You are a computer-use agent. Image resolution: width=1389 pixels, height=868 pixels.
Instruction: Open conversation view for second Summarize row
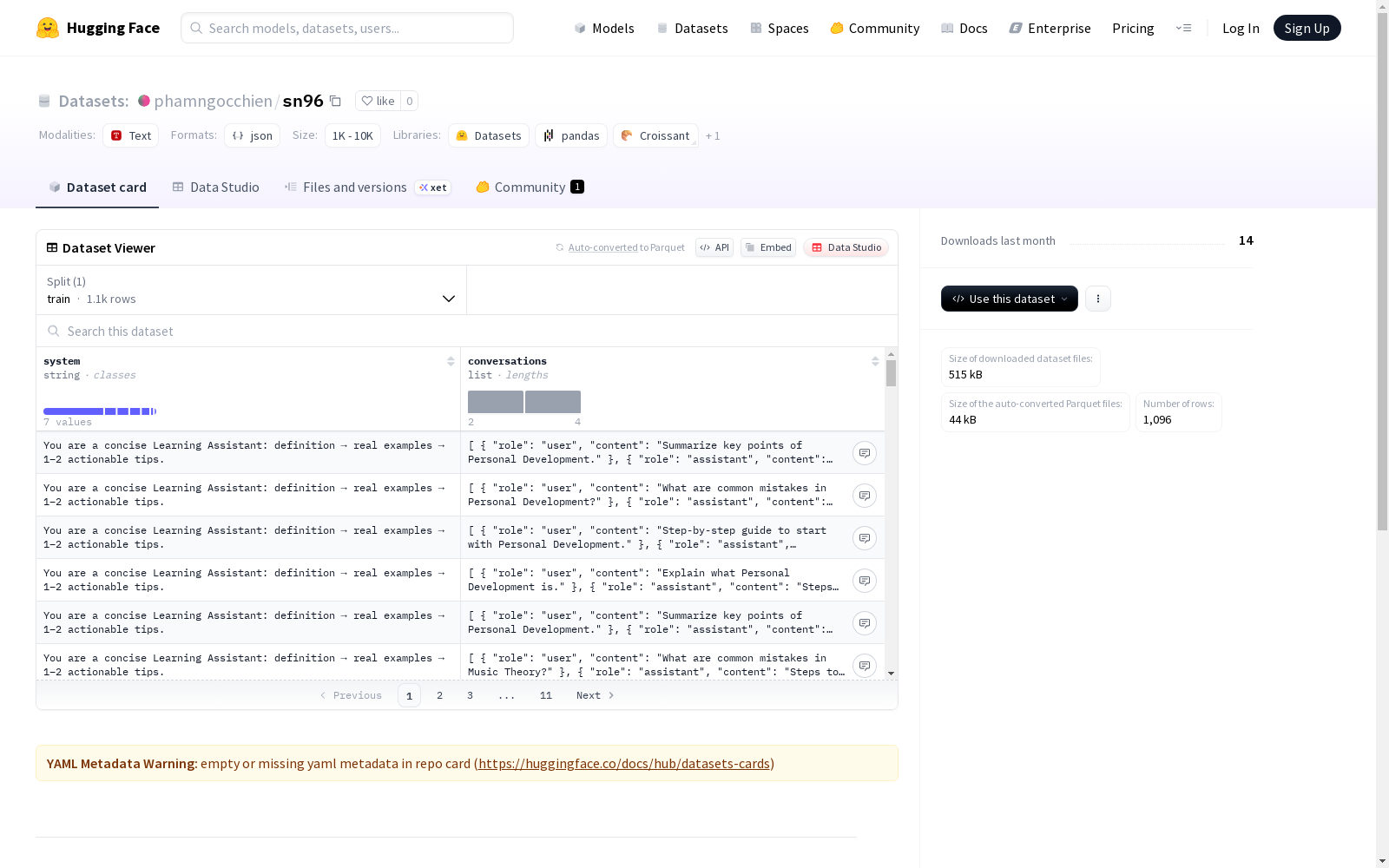click(865, 623)
